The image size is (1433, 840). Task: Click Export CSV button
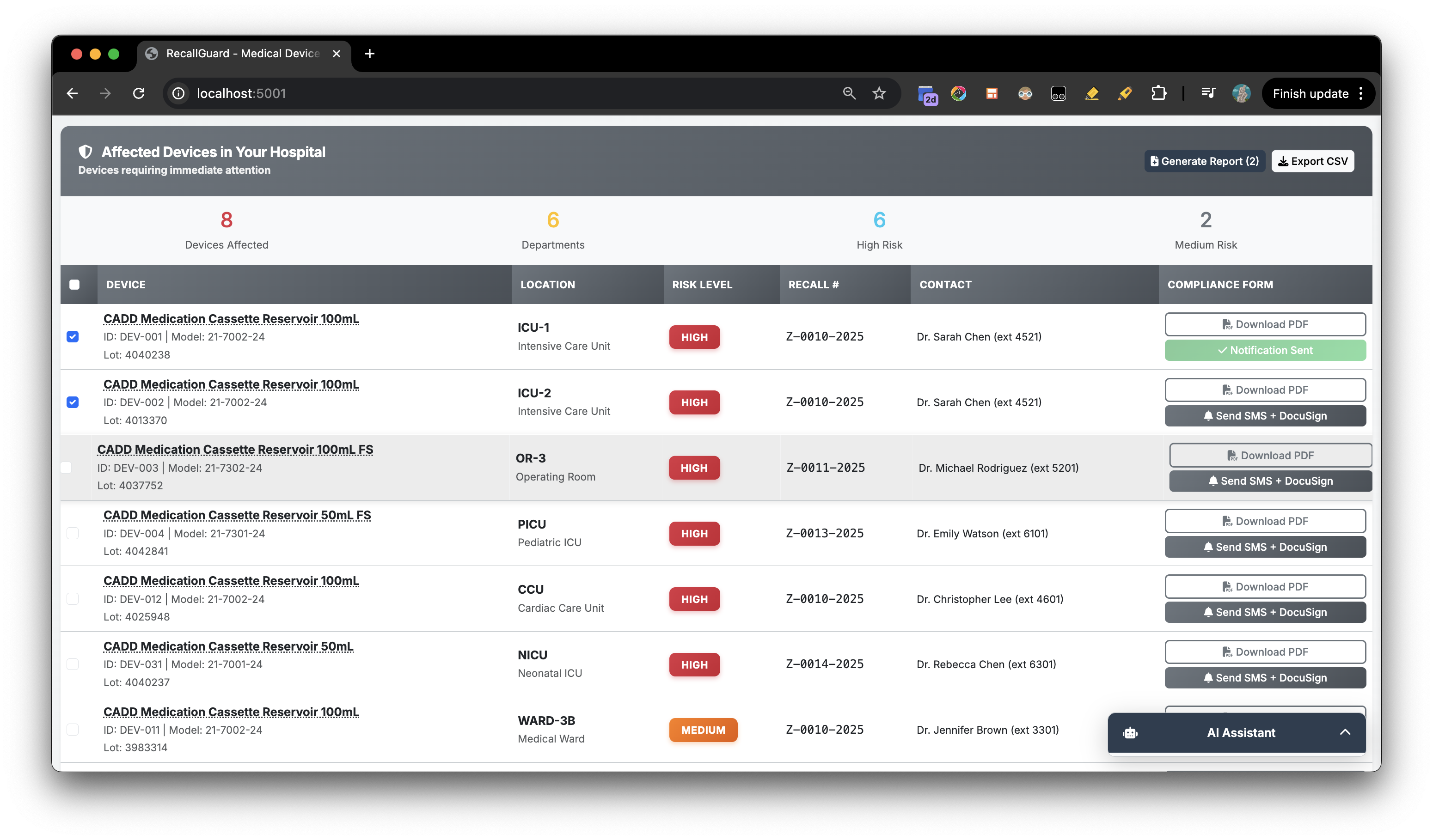pyautogui.click(x=1312, y=161)
